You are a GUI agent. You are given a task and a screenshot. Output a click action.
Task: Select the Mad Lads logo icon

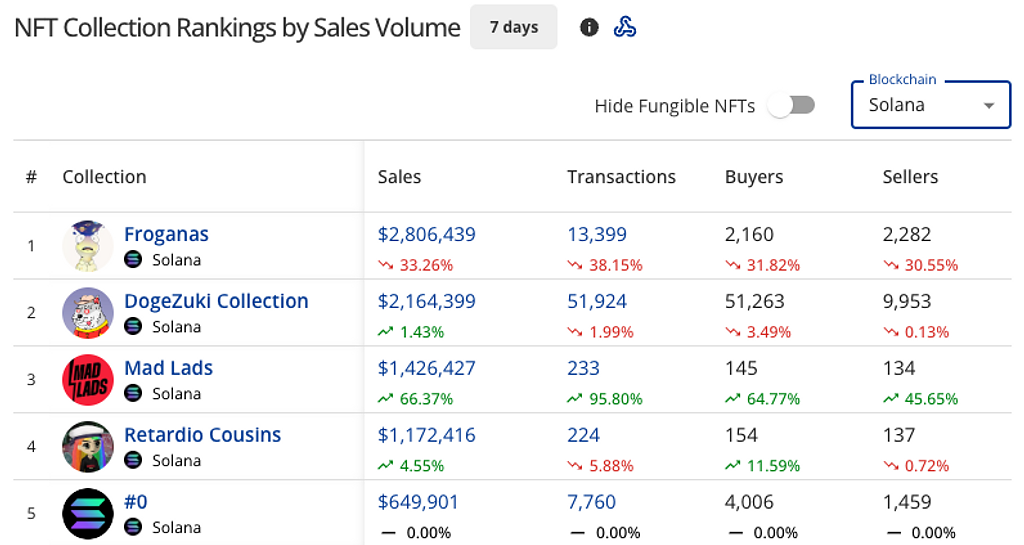[x=88, y=379]
